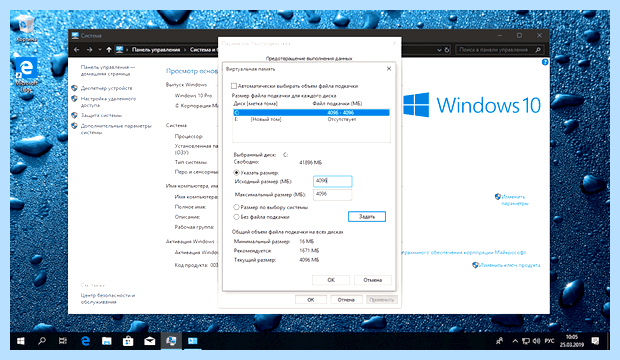Click 'Рекомендуется' 1671 МБ value
620x360 pixels.
[x=309, y=250]
